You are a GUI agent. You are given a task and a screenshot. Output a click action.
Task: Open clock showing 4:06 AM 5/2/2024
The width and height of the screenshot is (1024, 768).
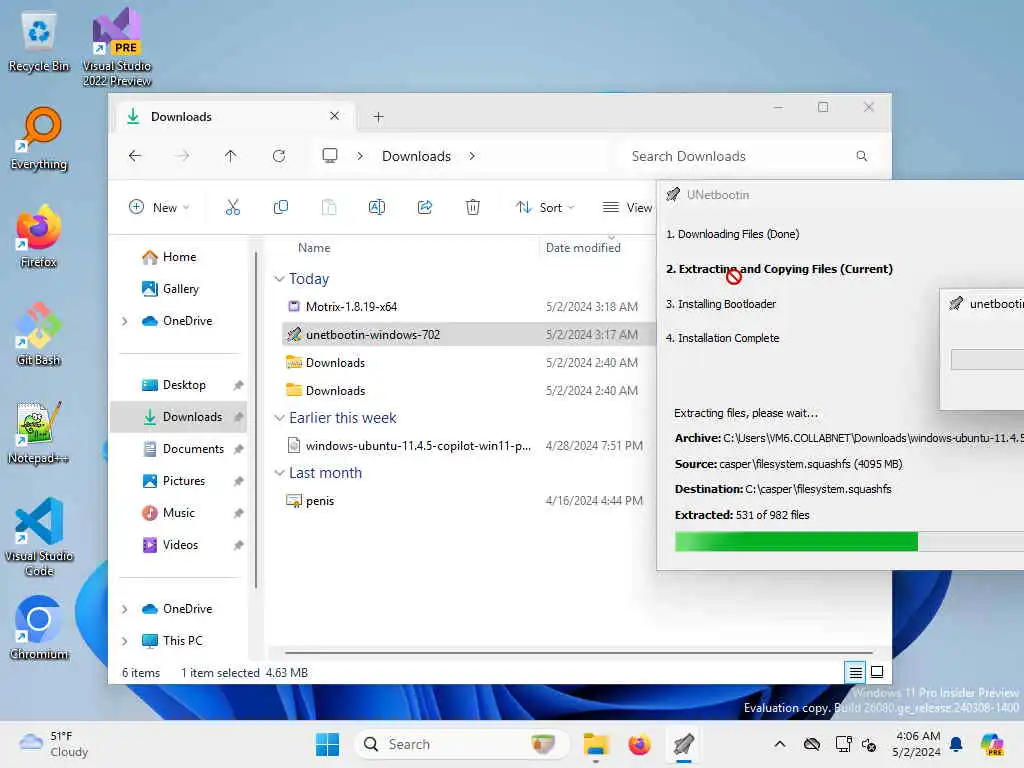point(917,744)
